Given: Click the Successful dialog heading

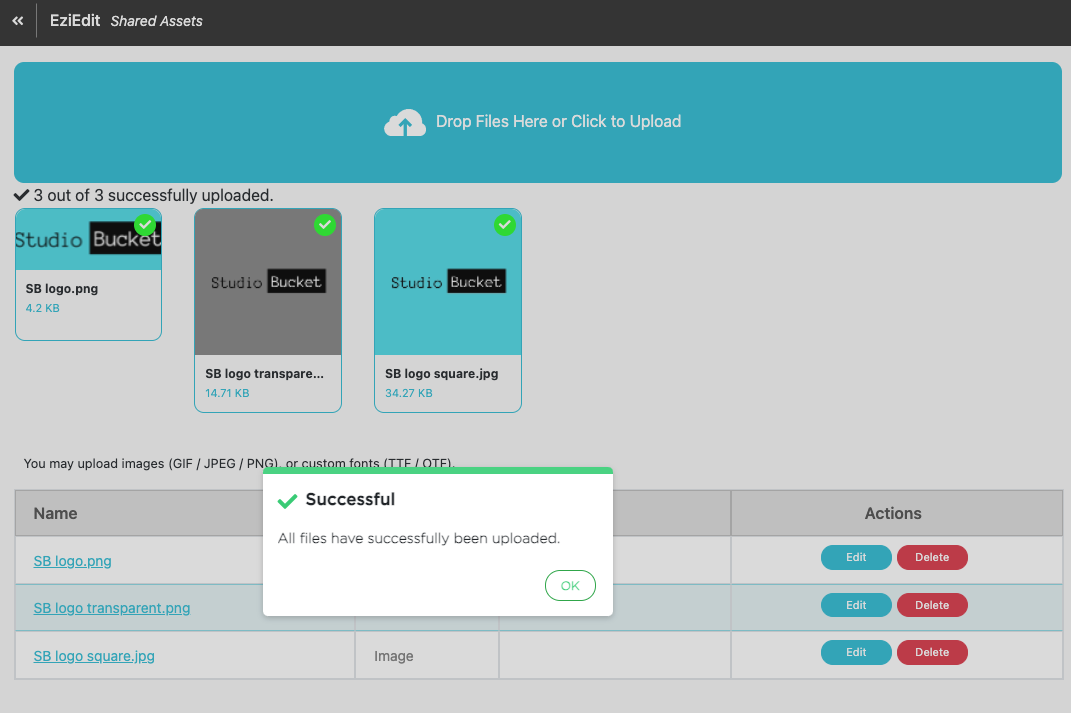Looking at the screenshot, I should [x=350, y=499].
